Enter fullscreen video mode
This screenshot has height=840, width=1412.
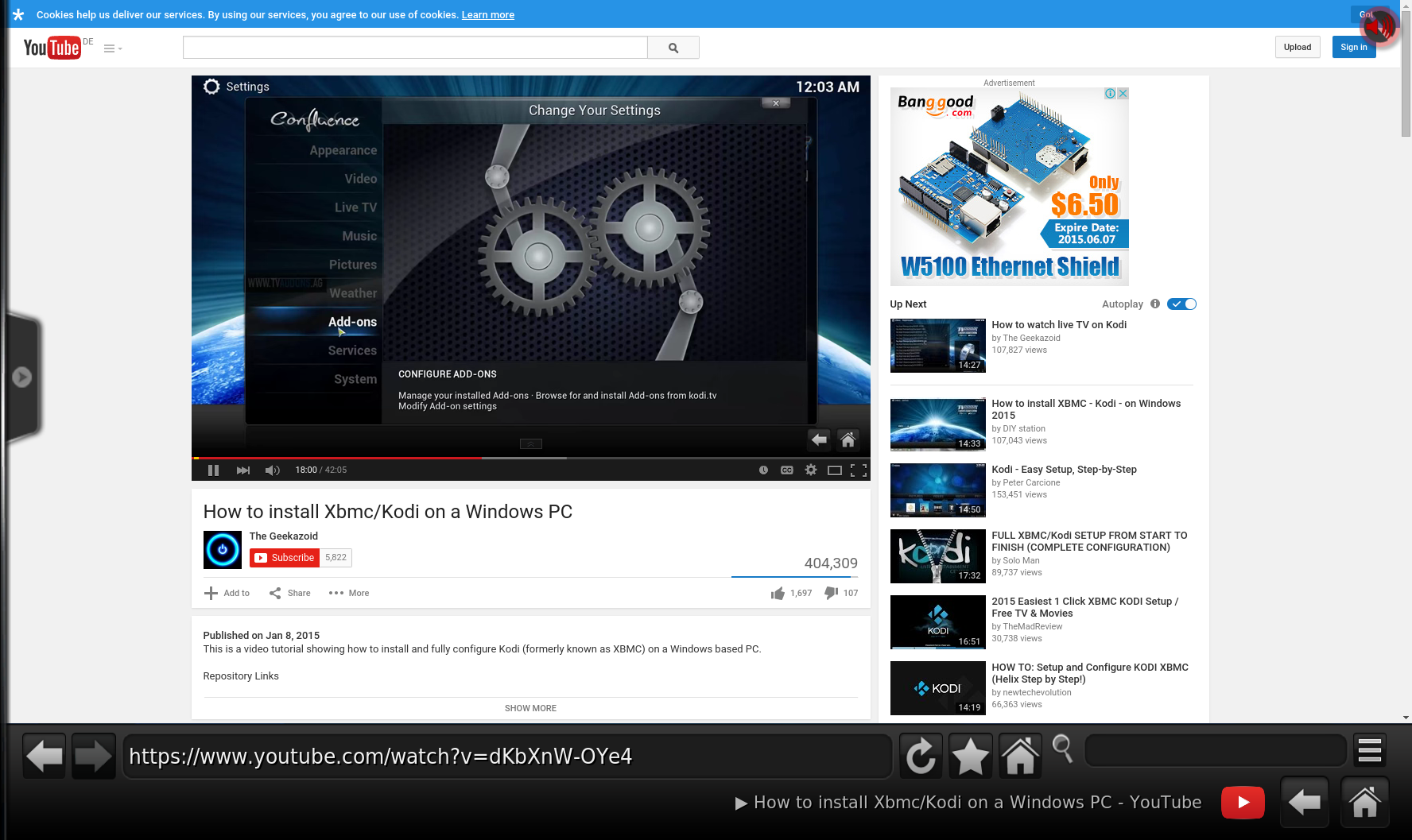click(x=859, y=470)
